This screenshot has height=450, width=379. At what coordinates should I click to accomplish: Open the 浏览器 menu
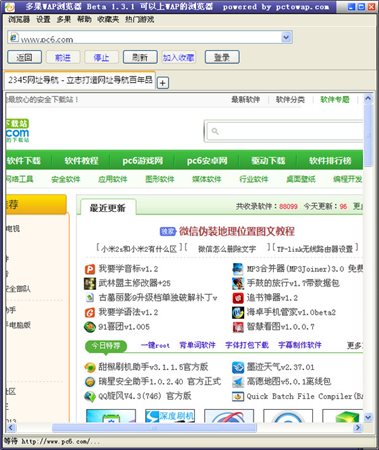pos(19,20)
